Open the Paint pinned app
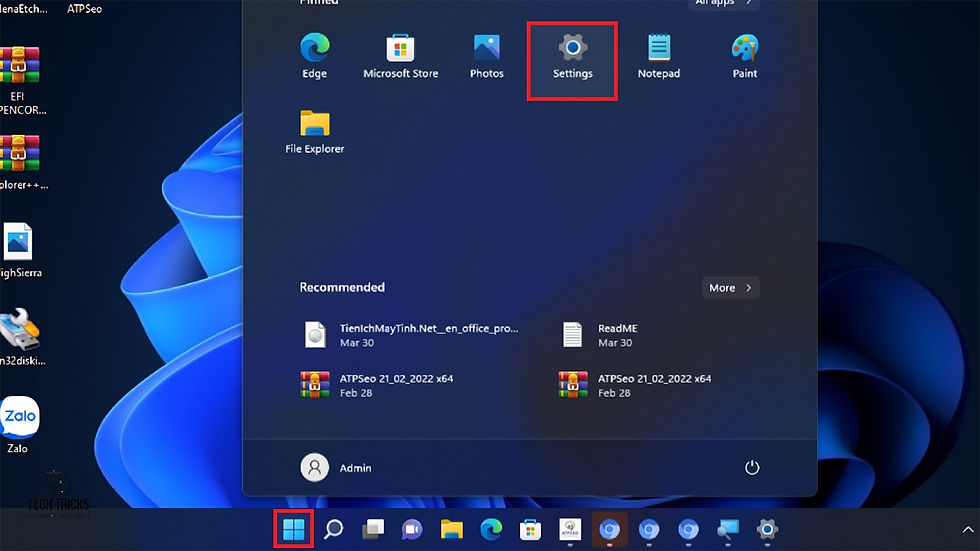This screenshot has height=551, width=980. click(744, 56)
